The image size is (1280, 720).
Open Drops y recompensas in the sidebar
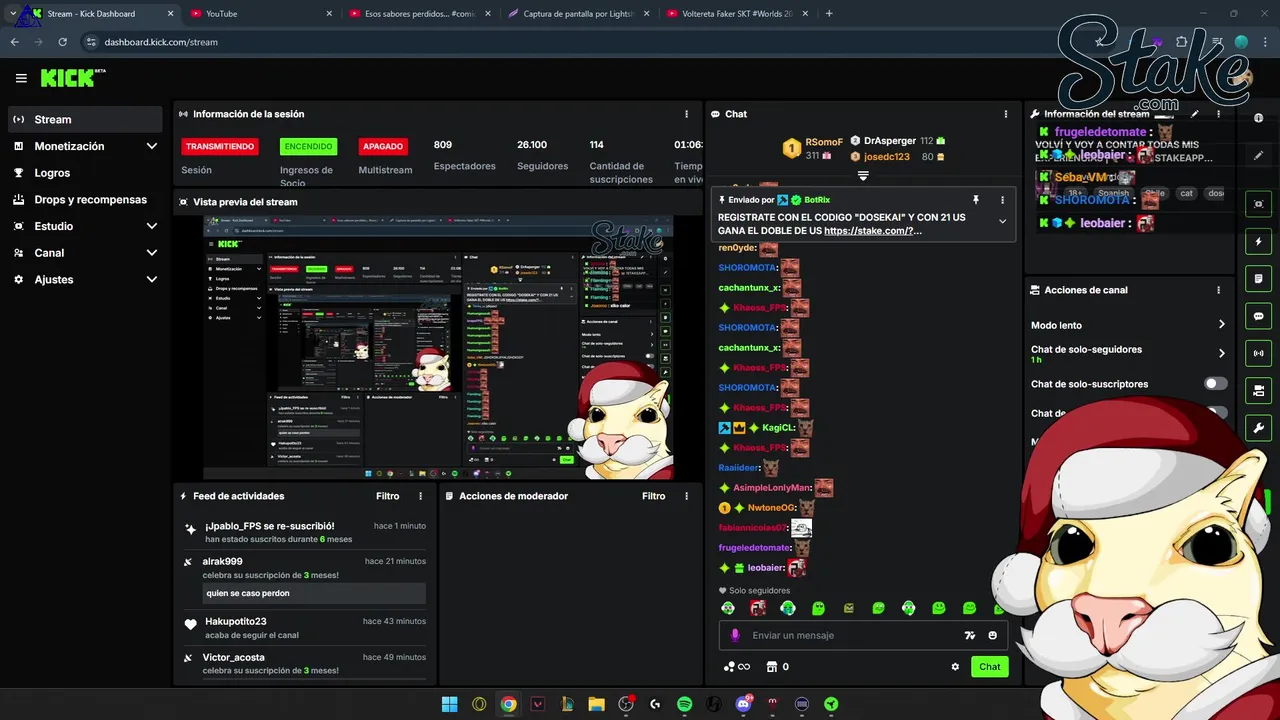tap(85, 199)
